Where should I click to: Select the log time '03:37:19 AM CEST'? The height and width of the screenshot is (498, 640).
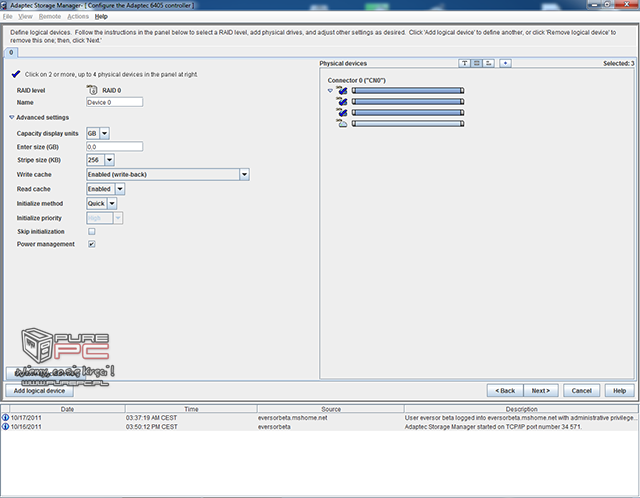(151, 418)
